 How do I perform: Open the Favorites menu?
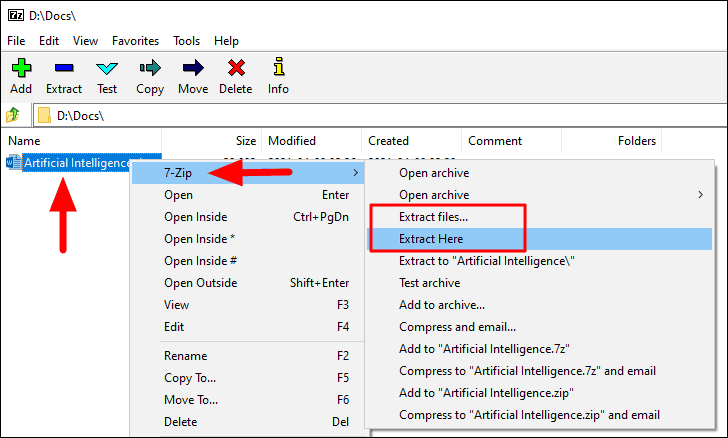(x=136, y=41)
